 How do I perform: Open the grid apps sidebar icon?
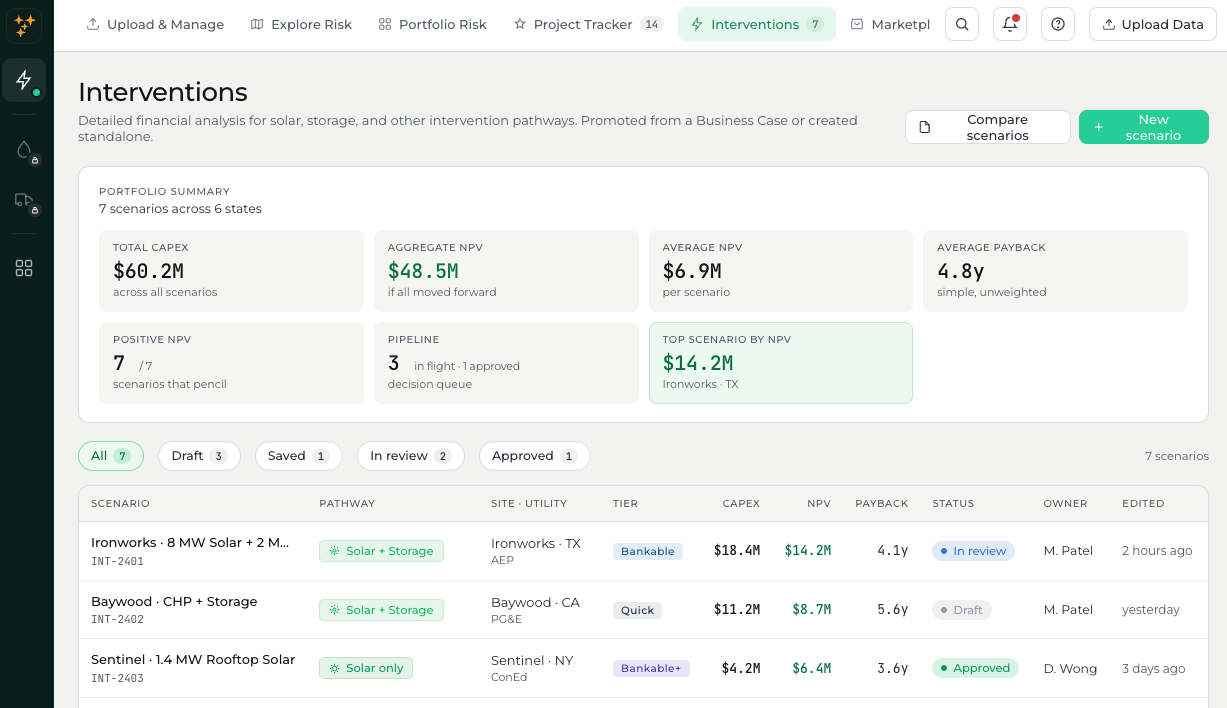(24, 268)
